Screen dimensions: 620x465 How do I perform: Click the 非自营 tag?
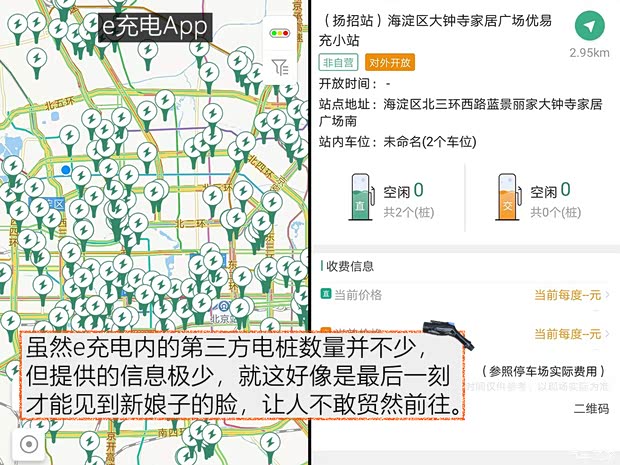[x=338, y=62]
